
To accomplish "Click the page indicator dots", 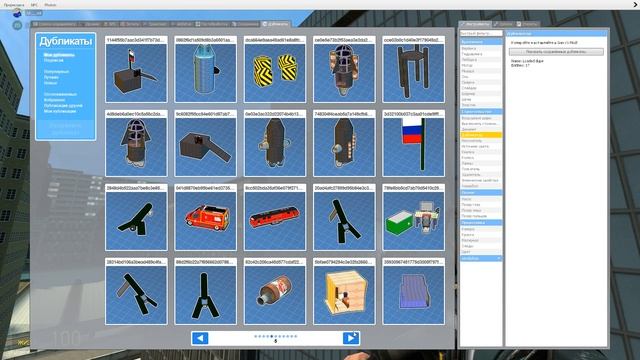I will (x=276, y=336).
